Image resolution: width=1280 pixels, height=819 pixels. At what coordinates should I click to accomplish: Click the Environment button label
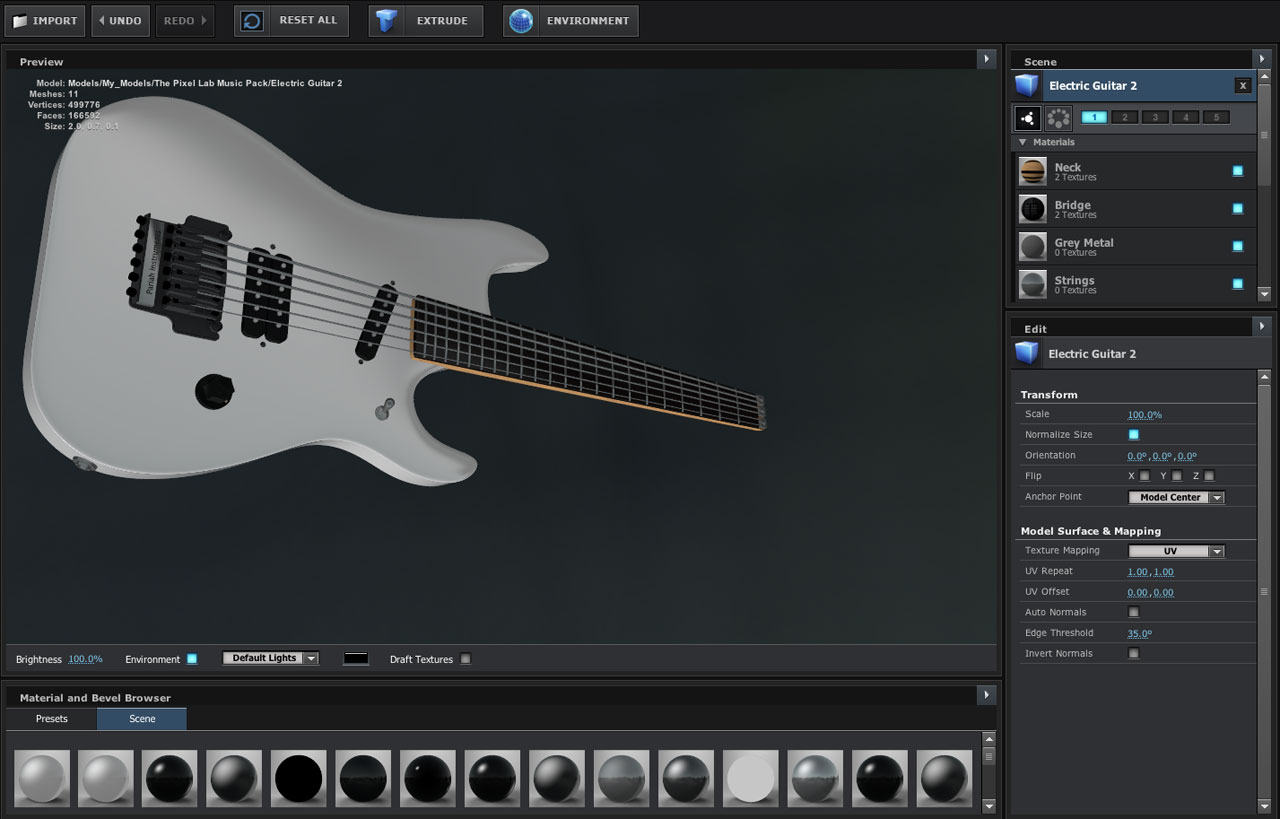coord(588,21)
